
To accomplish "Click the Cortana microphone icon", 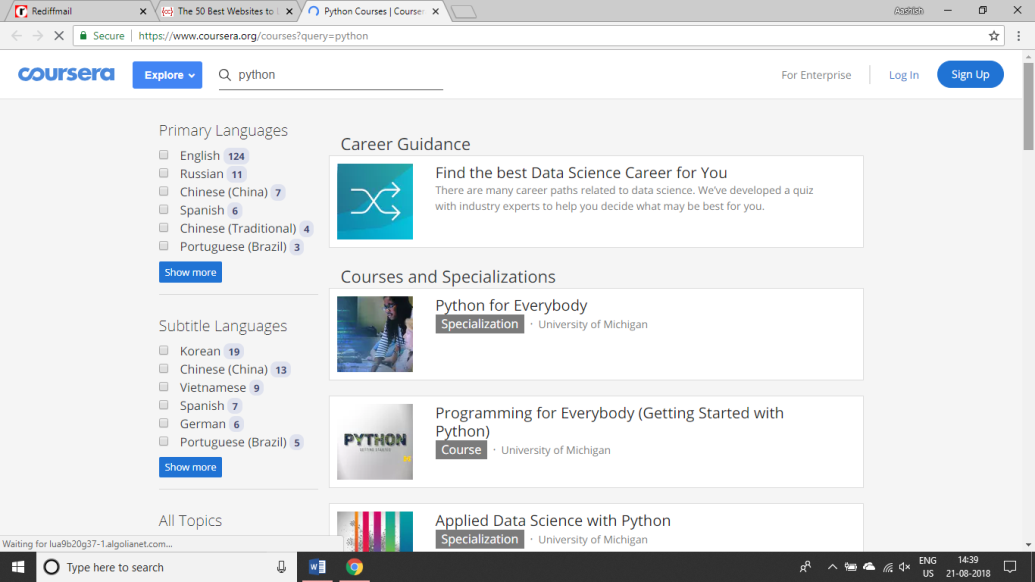I will click(x=281, y=567).
